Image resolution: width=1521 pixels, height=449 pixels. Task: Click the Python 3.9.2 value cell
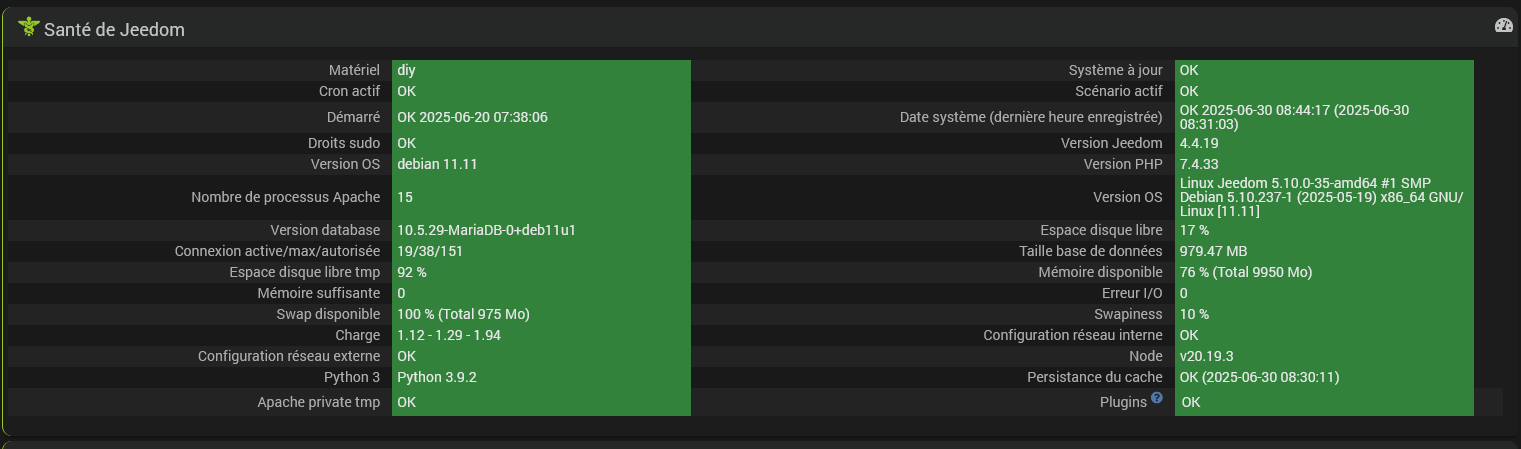coord(437,377)
